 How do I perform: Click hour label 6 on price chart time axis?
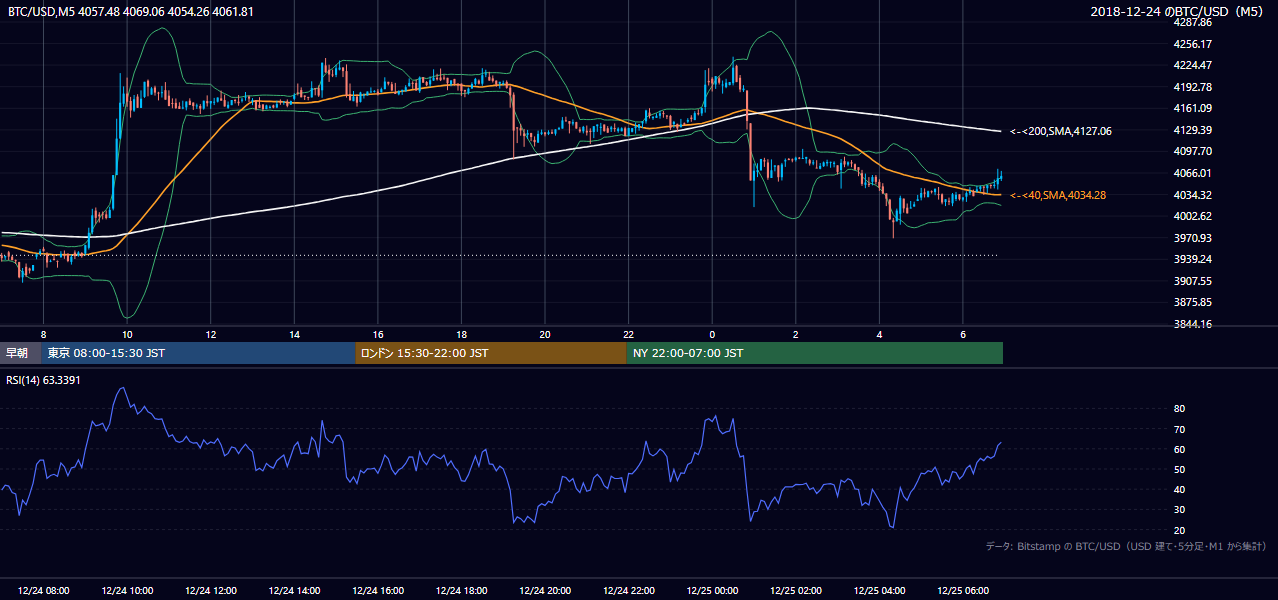point(963,334)
